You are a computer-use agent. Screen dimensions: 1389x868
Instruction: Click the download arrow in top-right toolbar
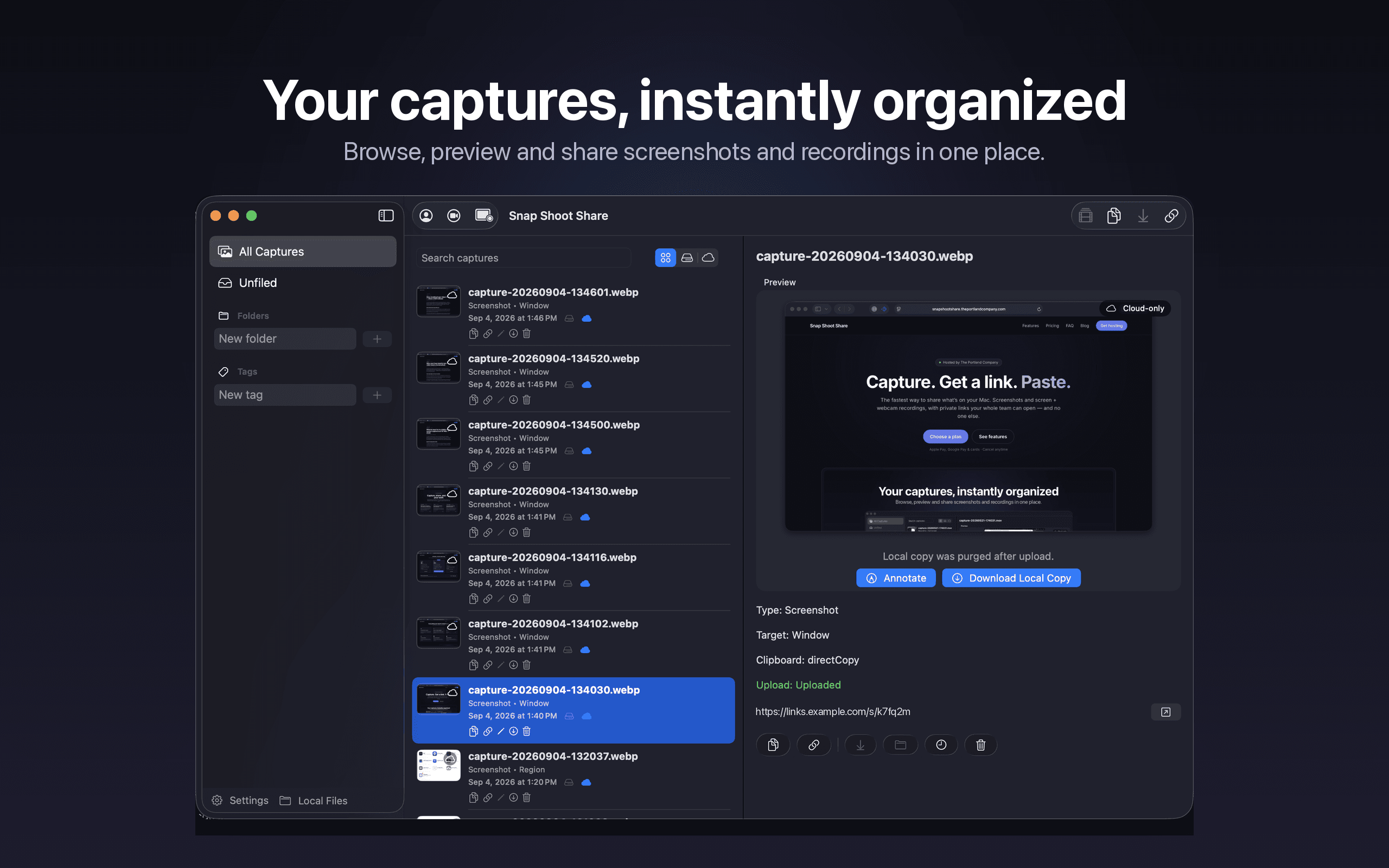(x=1143, y=216)
